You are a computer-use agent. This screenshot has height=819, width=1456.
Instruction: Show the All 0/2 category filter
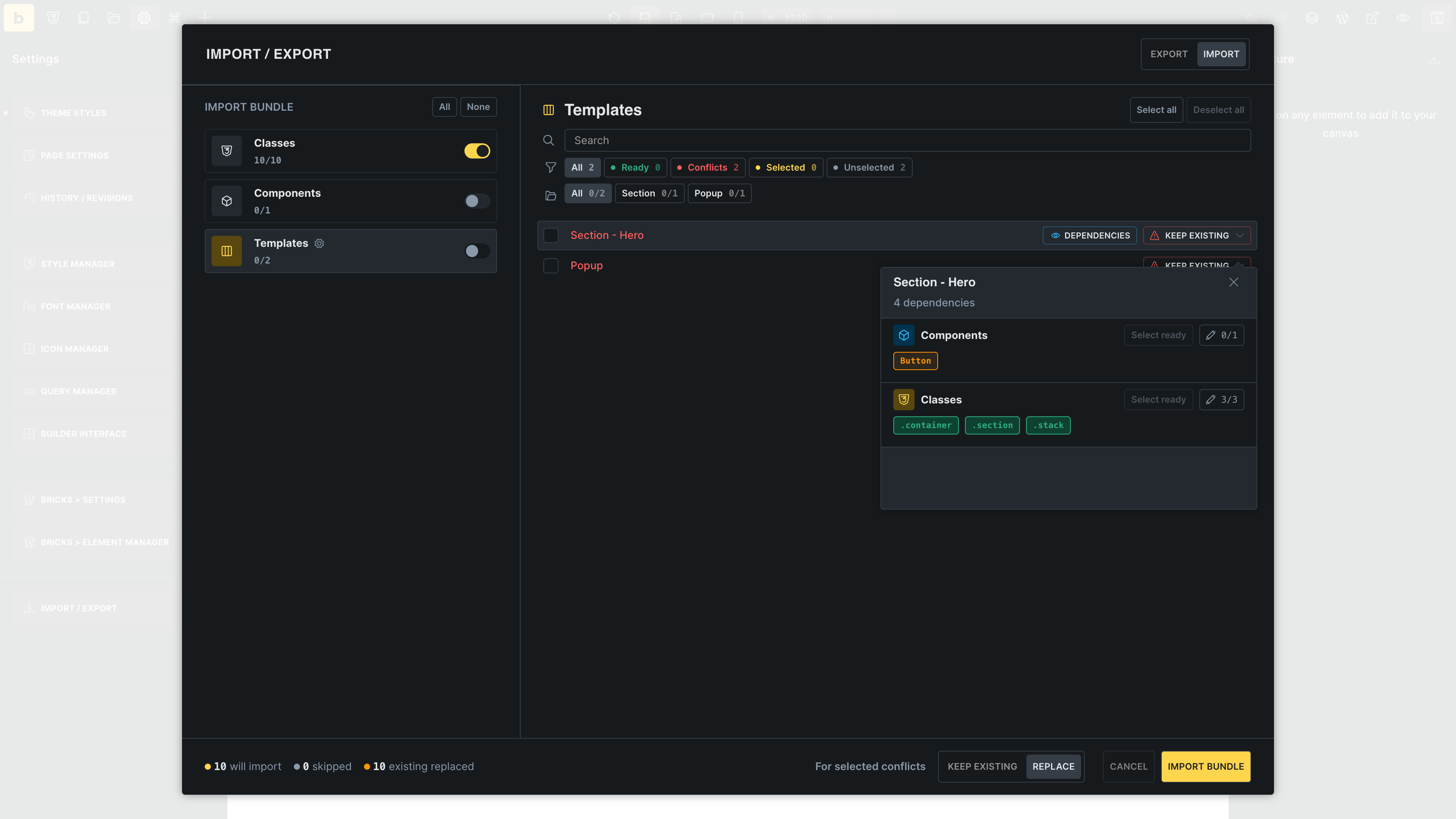588,193
